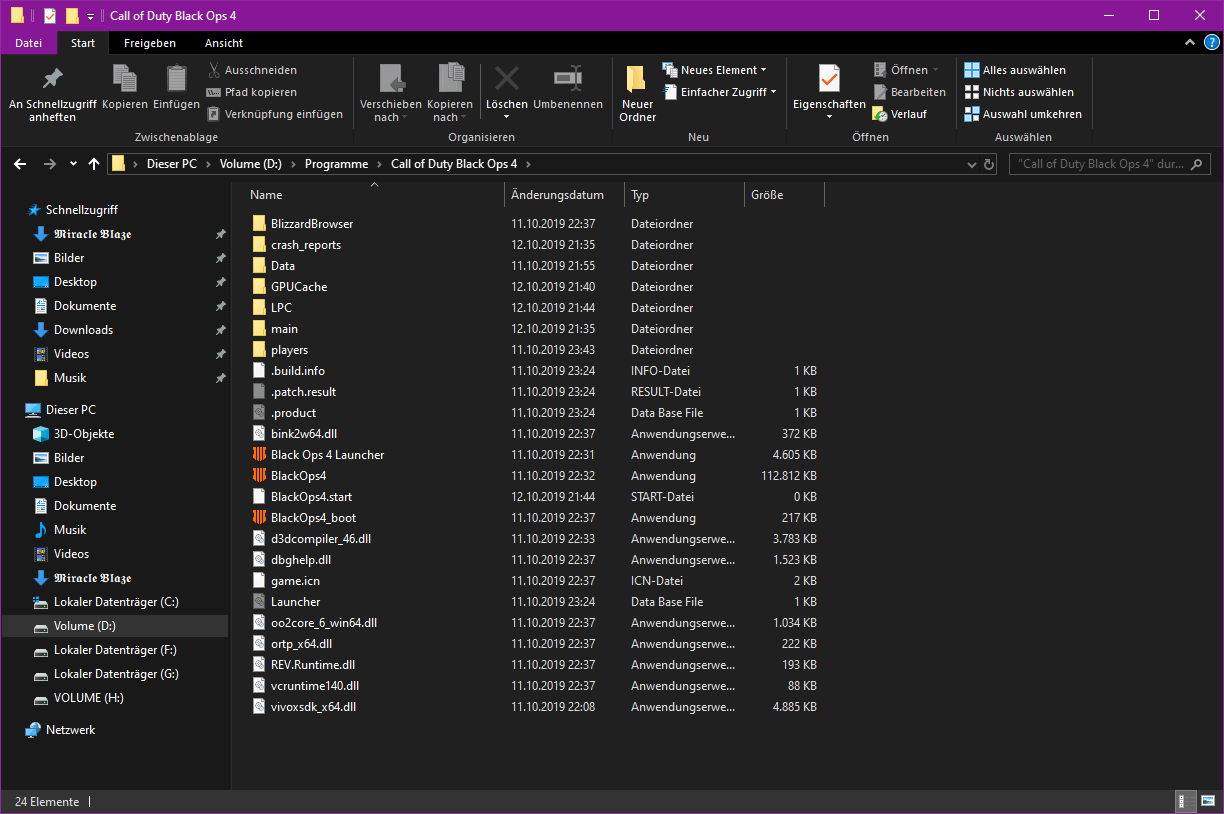This screenshot has height=814, width=1224.
Task: Select the .build.info file
Action: point(297,371)
